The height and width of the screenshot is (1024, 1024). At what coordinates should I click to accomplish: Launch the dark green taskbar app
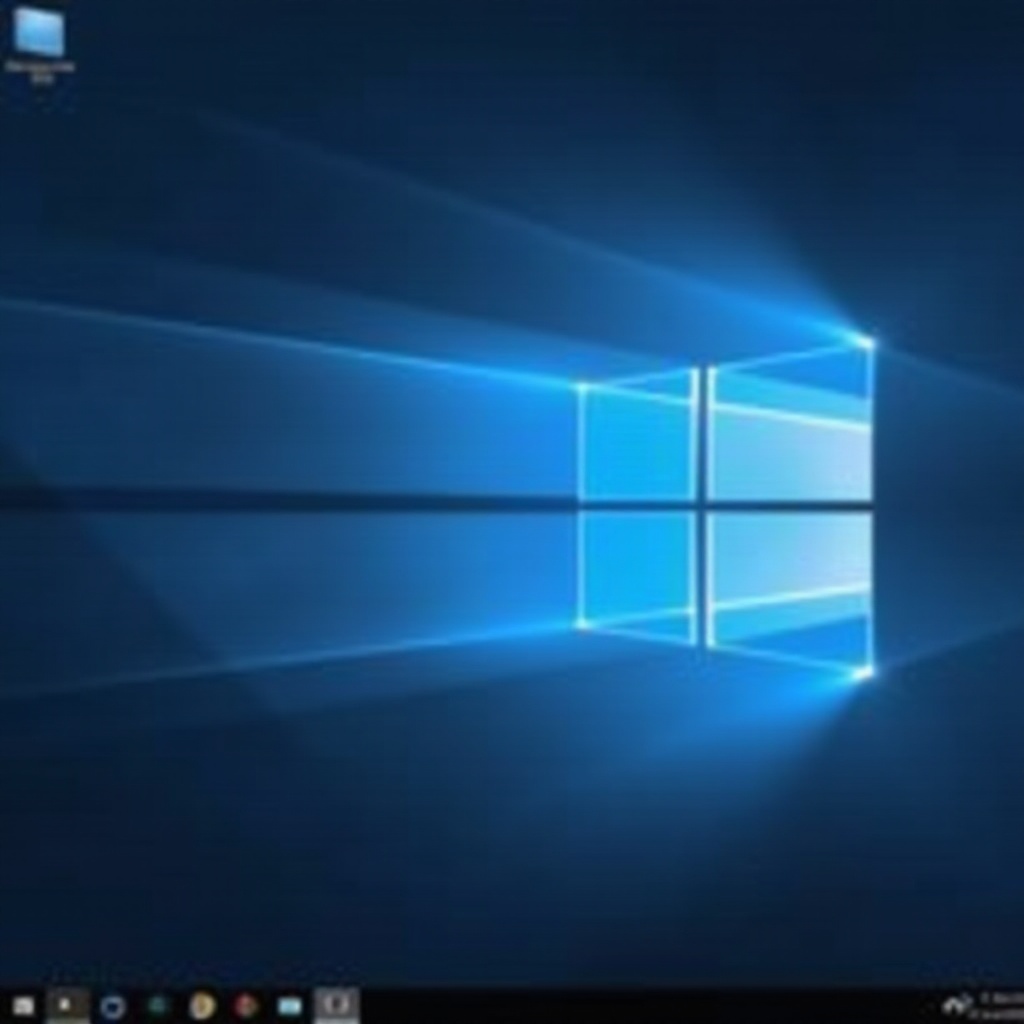coord(157,1006)
